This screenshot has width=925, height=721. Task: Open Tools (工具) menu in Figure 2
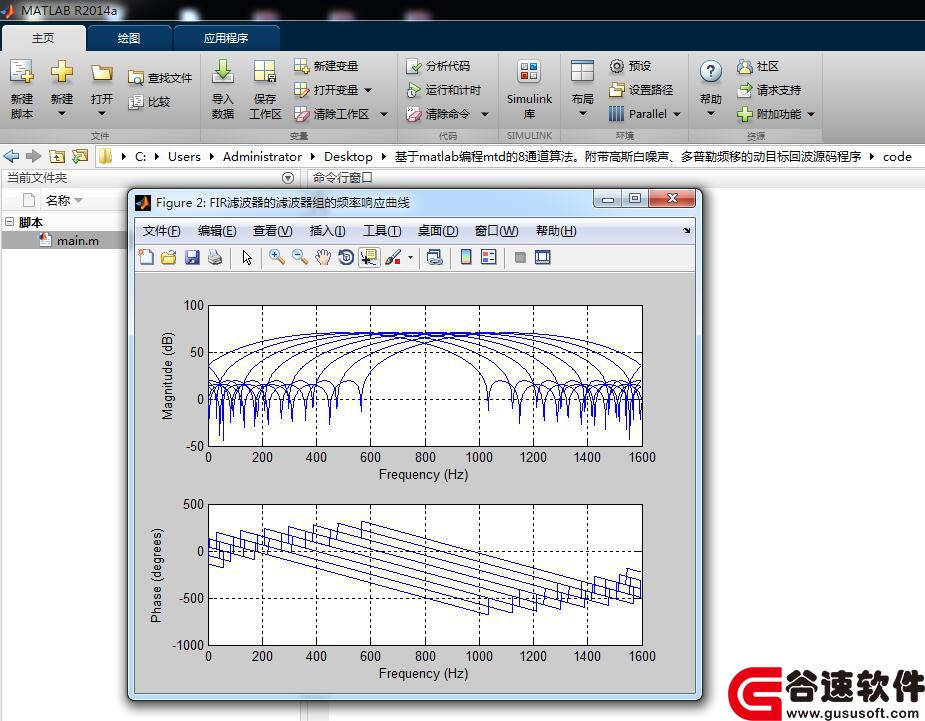(382, 231)
